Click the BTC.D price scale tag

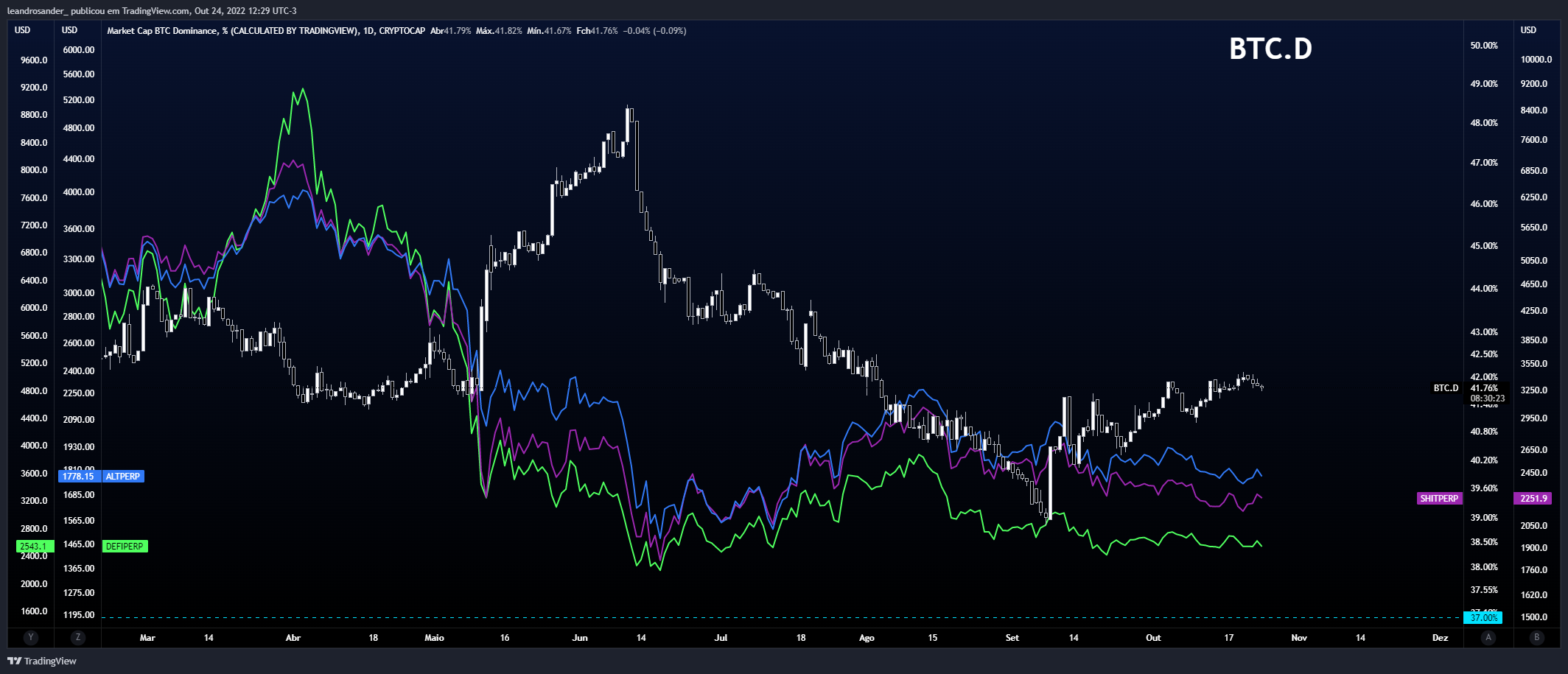[x=1446, y=388]
